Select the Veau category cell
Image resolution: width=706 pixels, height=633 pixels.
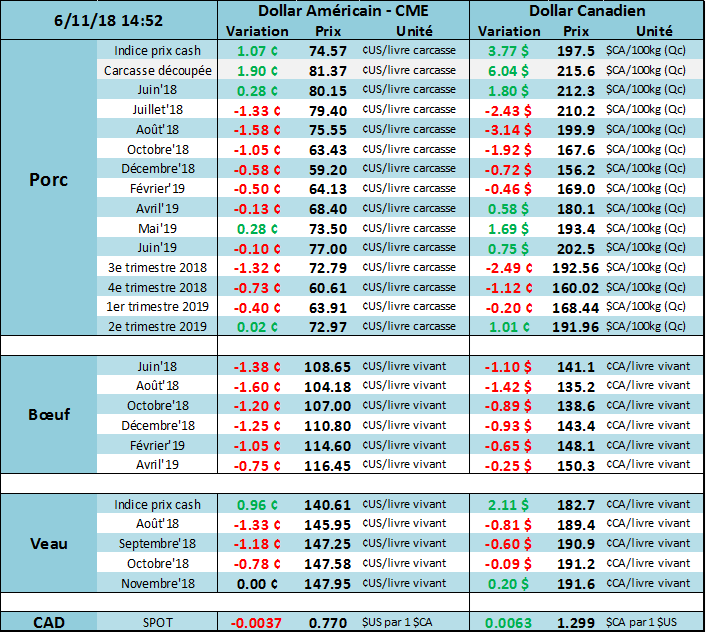50,543
